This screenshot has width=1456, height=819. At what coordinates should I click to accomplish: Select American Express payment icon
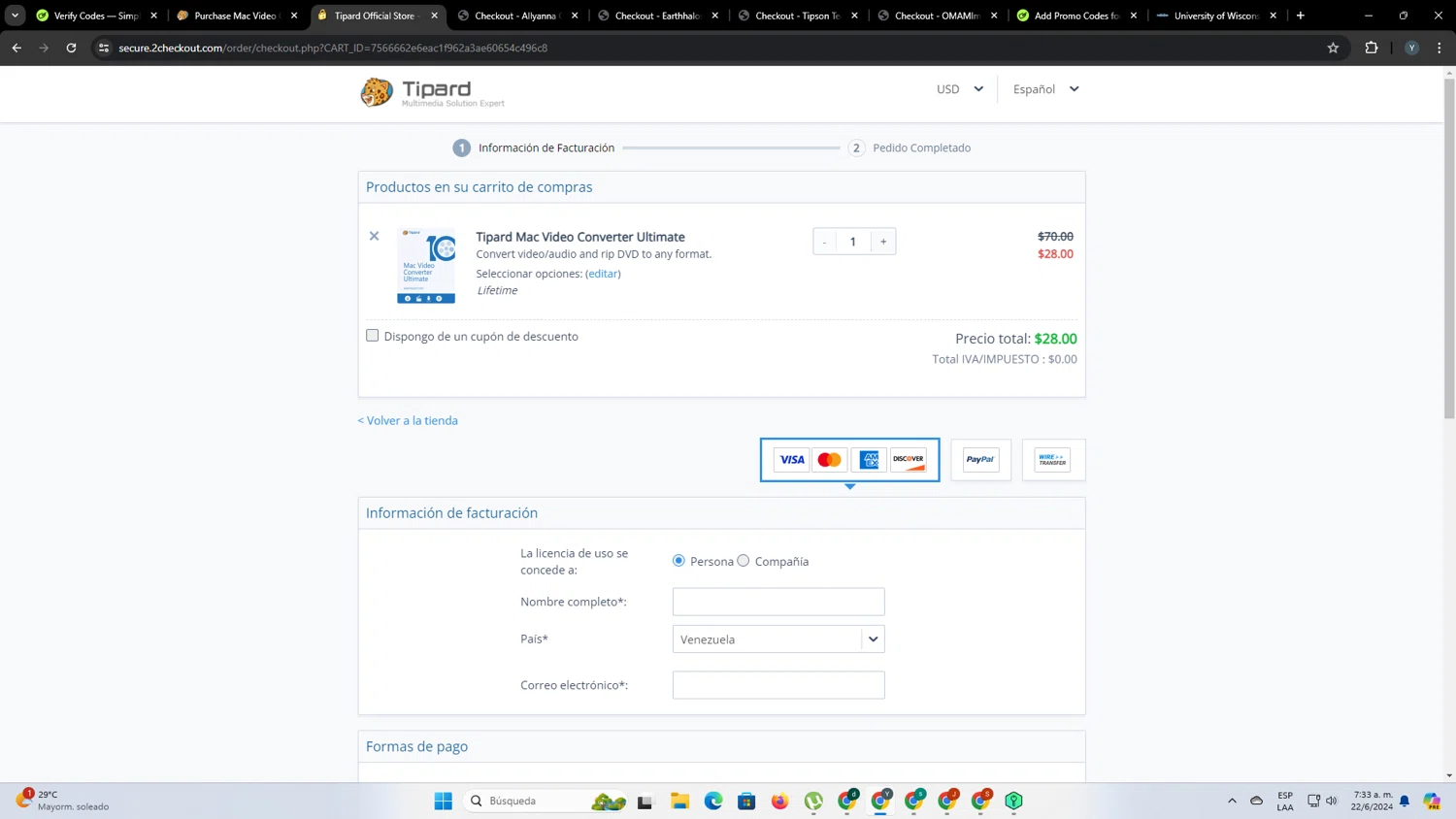(869, 460)
